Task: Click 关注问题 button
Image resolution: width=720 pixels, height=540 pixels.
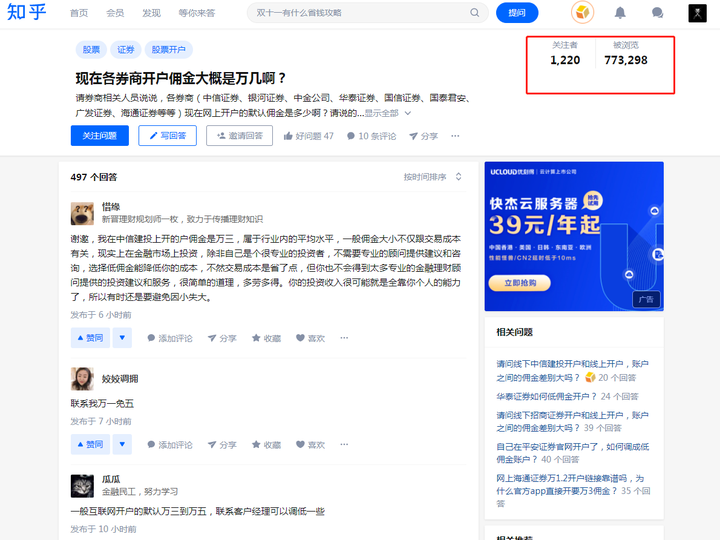Action: point(100,135)
